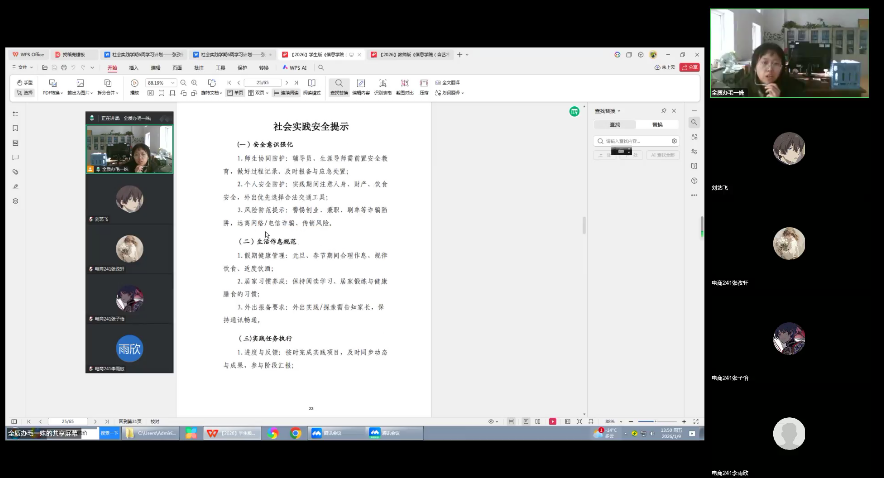884x478 pixels.
Task: Click the play slideshow icon in toolbar
Action: click(135, 87)
